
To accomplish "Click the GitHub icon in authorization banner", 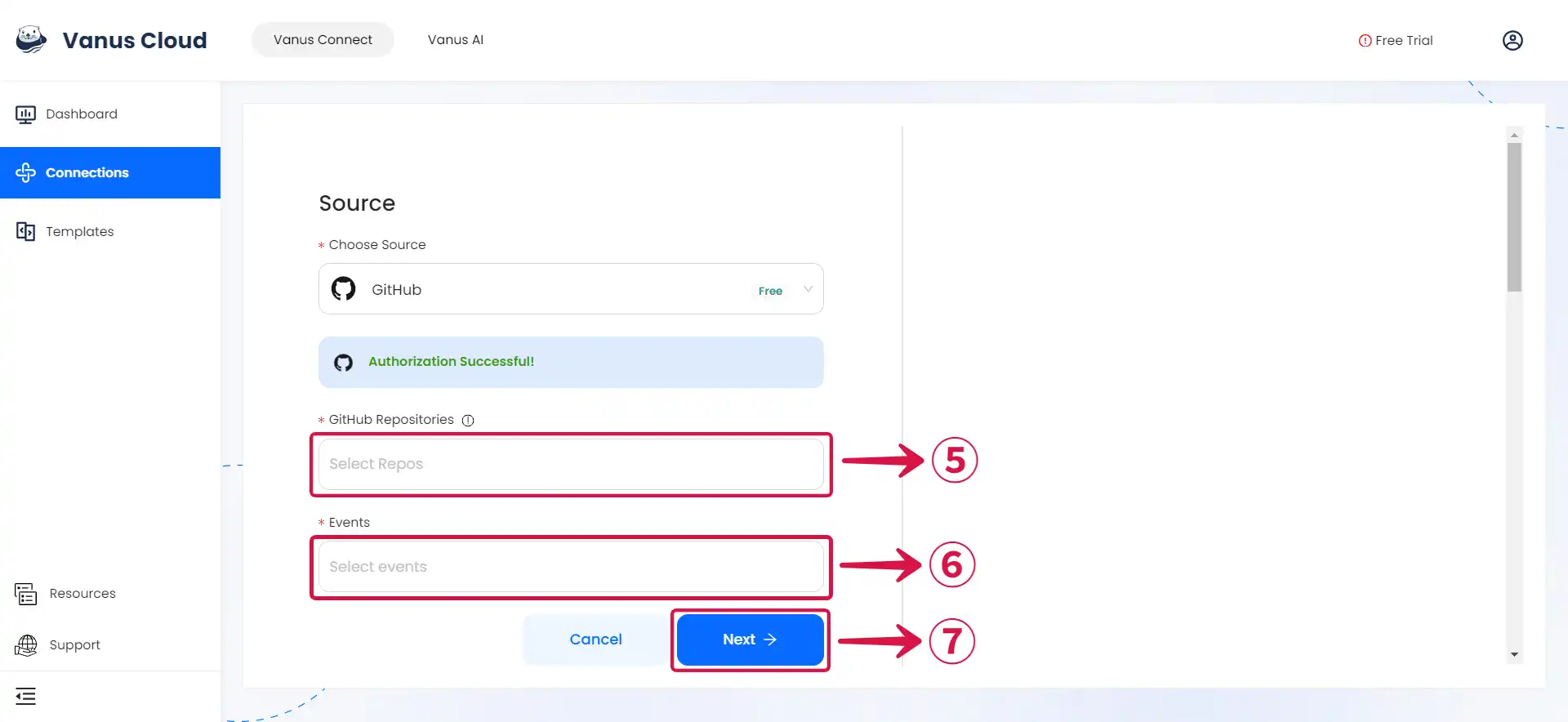I will (x=343, y=363).
